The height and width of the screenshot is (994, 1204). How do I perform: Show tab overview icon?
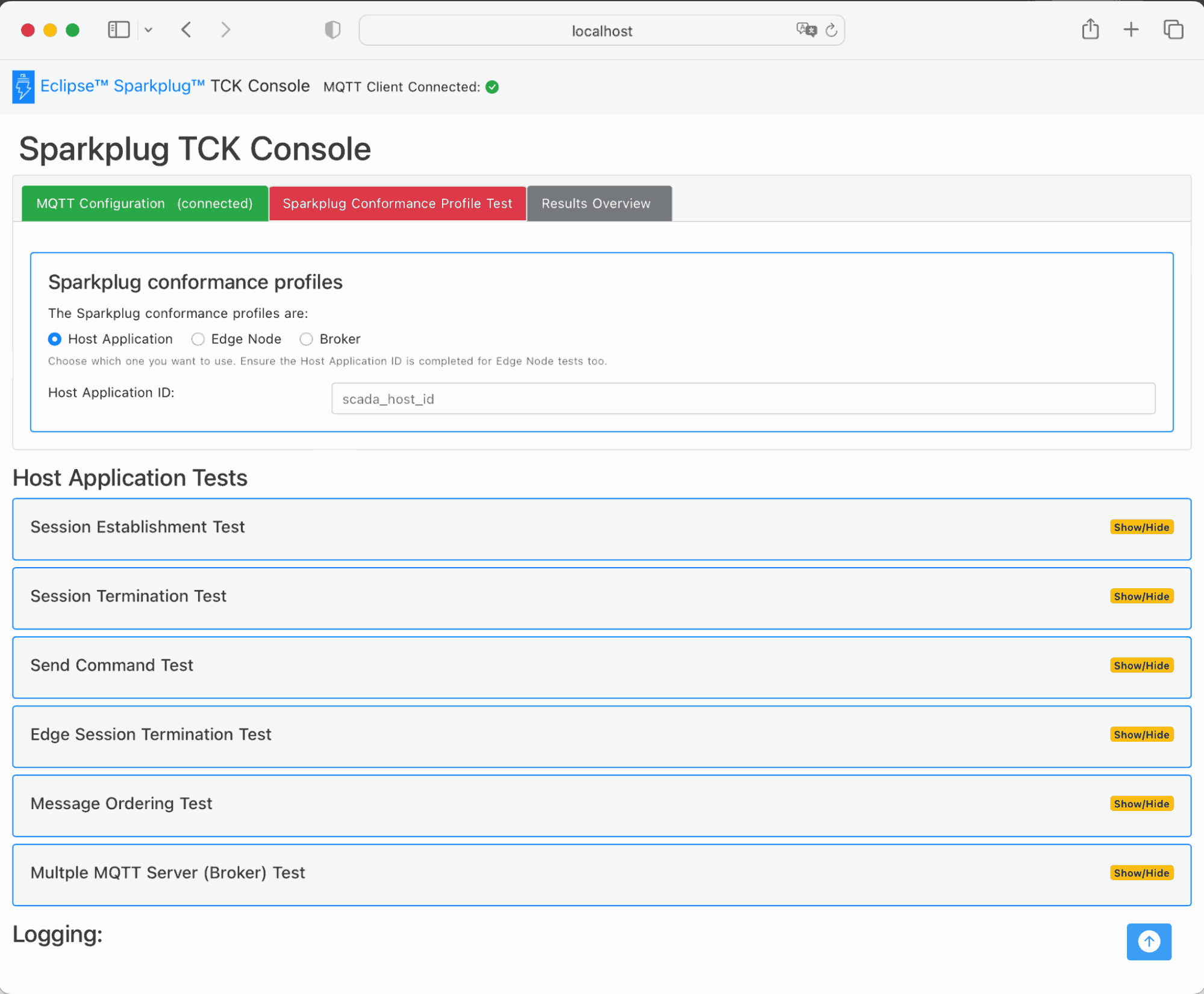[x=1173, y=30]
